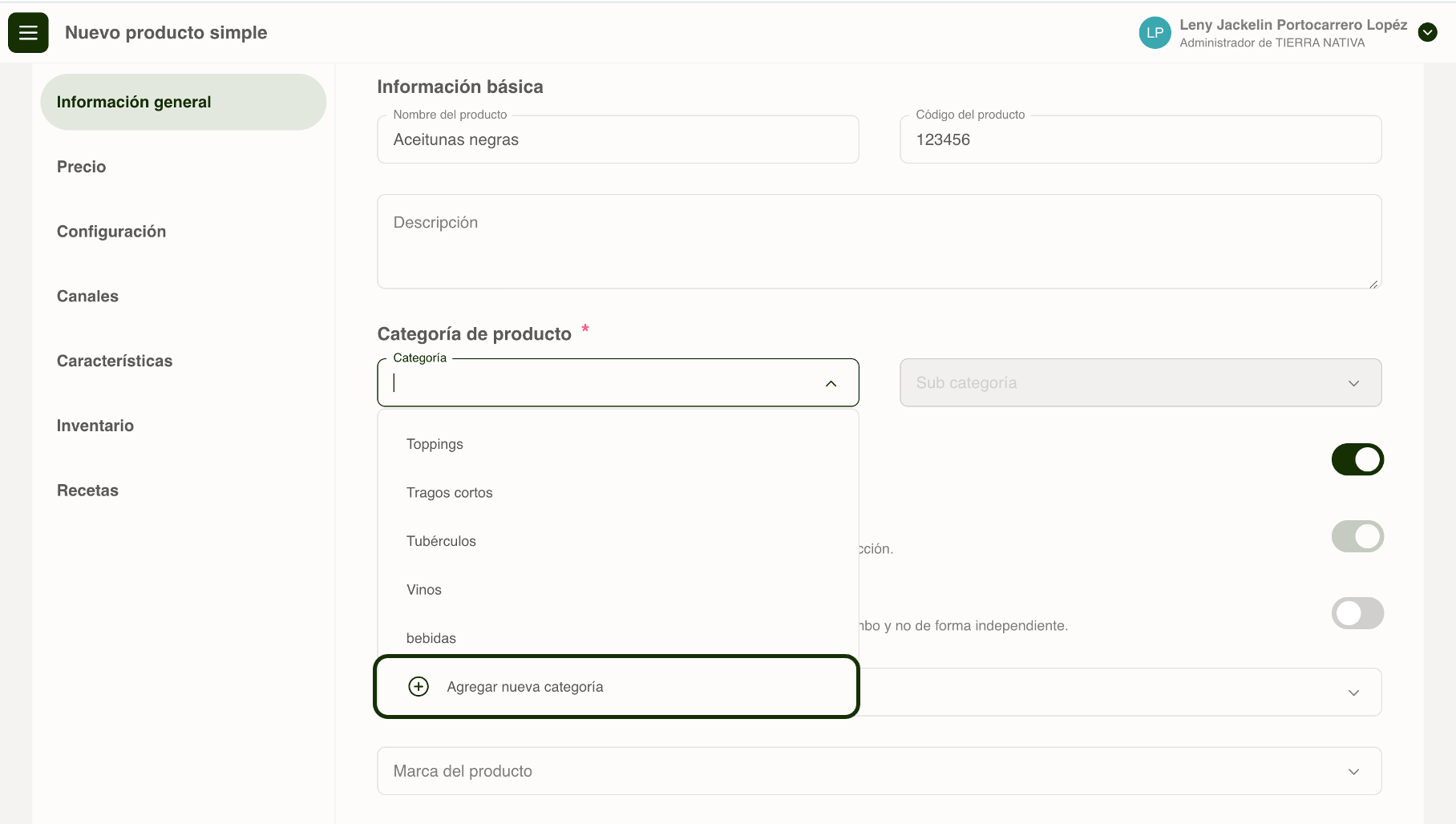Go to the Inventario section
The width and height of the screenshot is (1456, 824).
coord(95,426)
